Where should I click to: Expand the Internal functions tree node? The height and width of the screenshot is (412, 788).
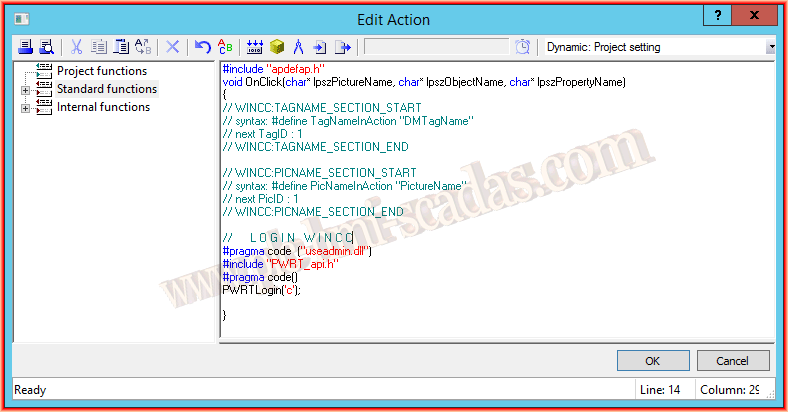pos(25,109)
